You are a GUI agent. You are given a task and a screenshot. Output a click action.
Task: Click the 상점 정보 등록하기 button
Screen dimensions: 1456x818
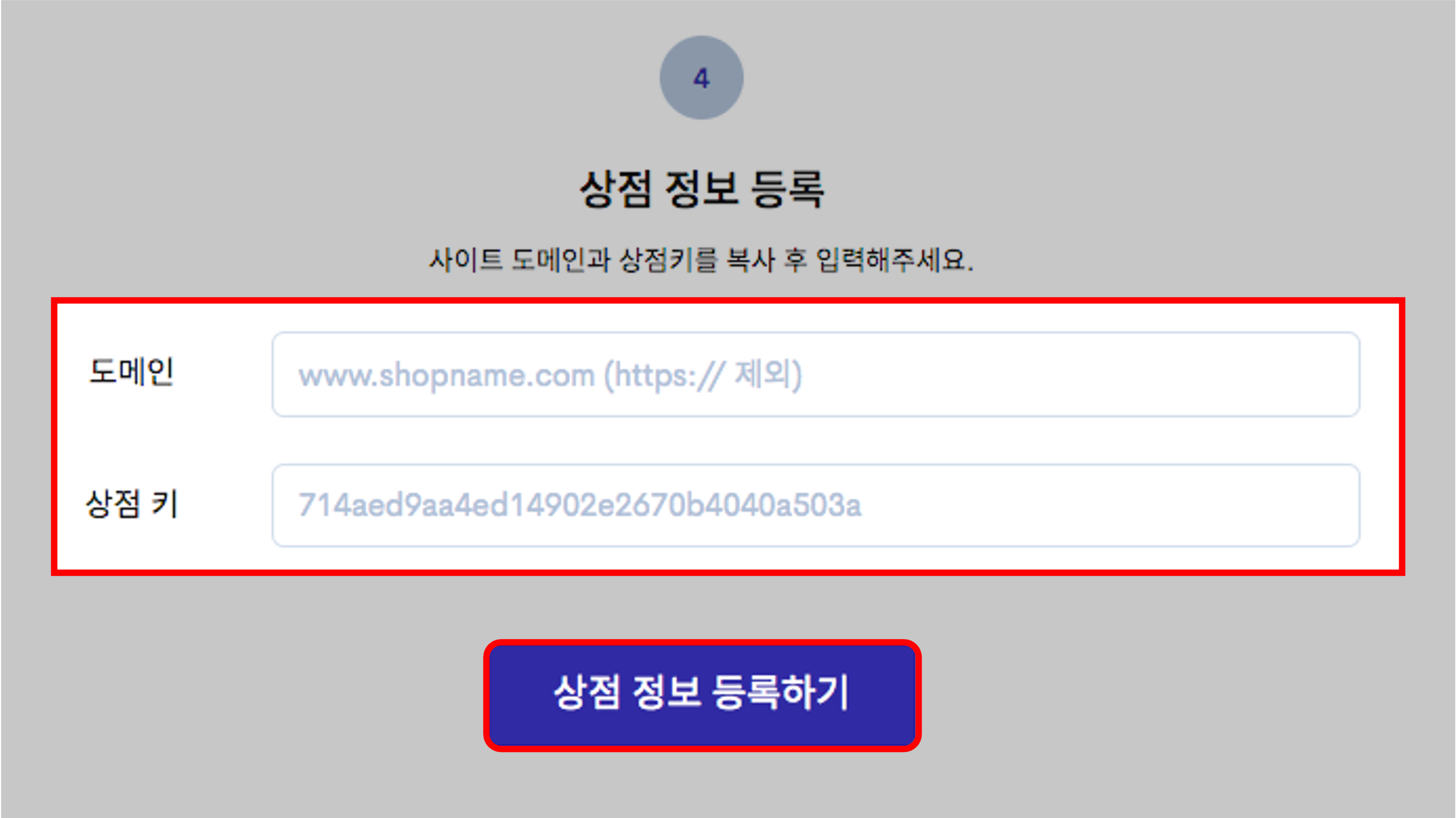pos(702,695)
